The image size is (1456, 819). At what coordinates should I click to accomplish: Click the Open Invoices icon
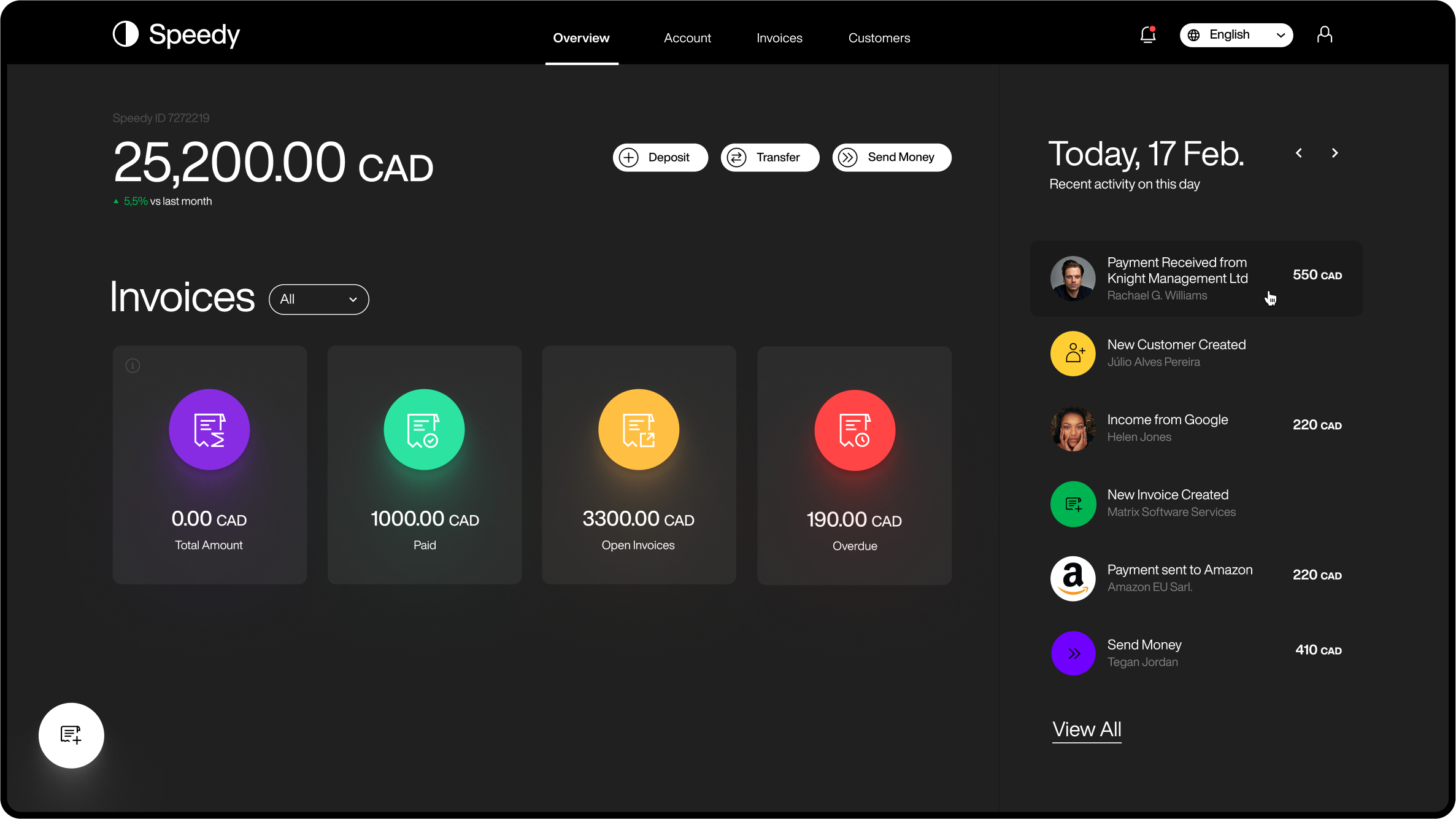tap(639, 429)
